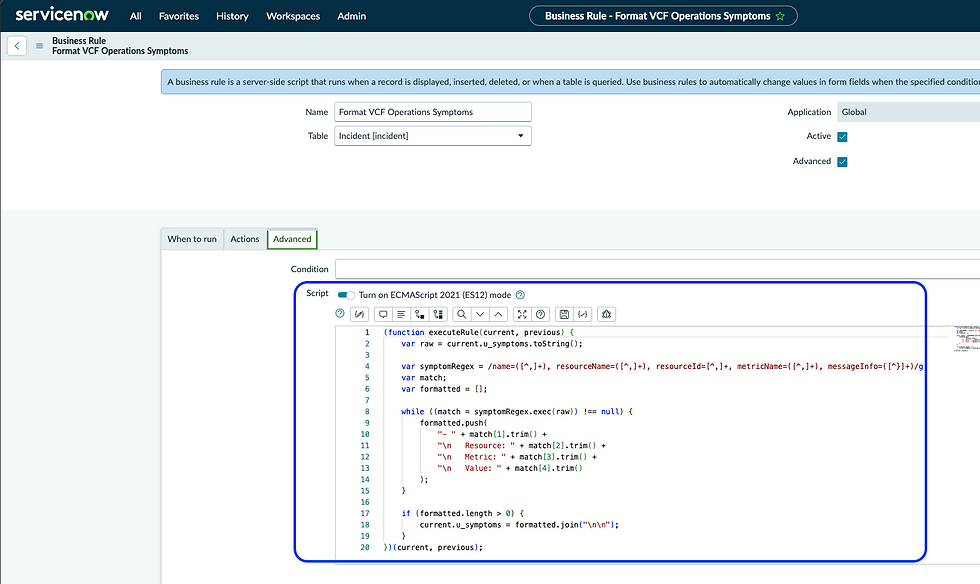Toggle comment on selected script lines
Viewport: 980px width, 584px height.
point(383,315)
